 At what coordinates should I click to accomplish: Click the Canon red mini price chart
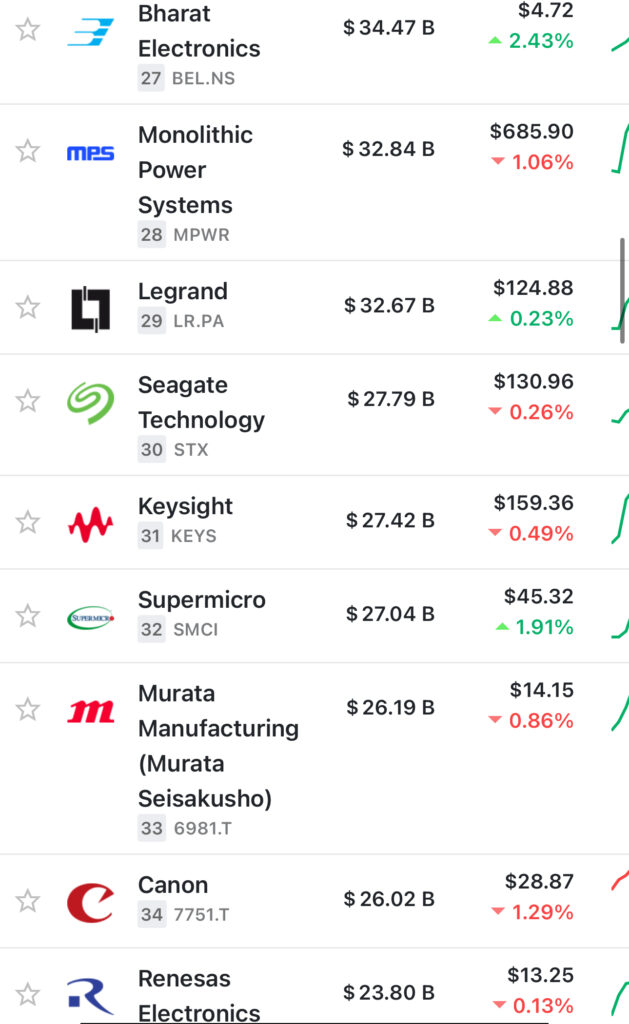[x=620, y=881]
